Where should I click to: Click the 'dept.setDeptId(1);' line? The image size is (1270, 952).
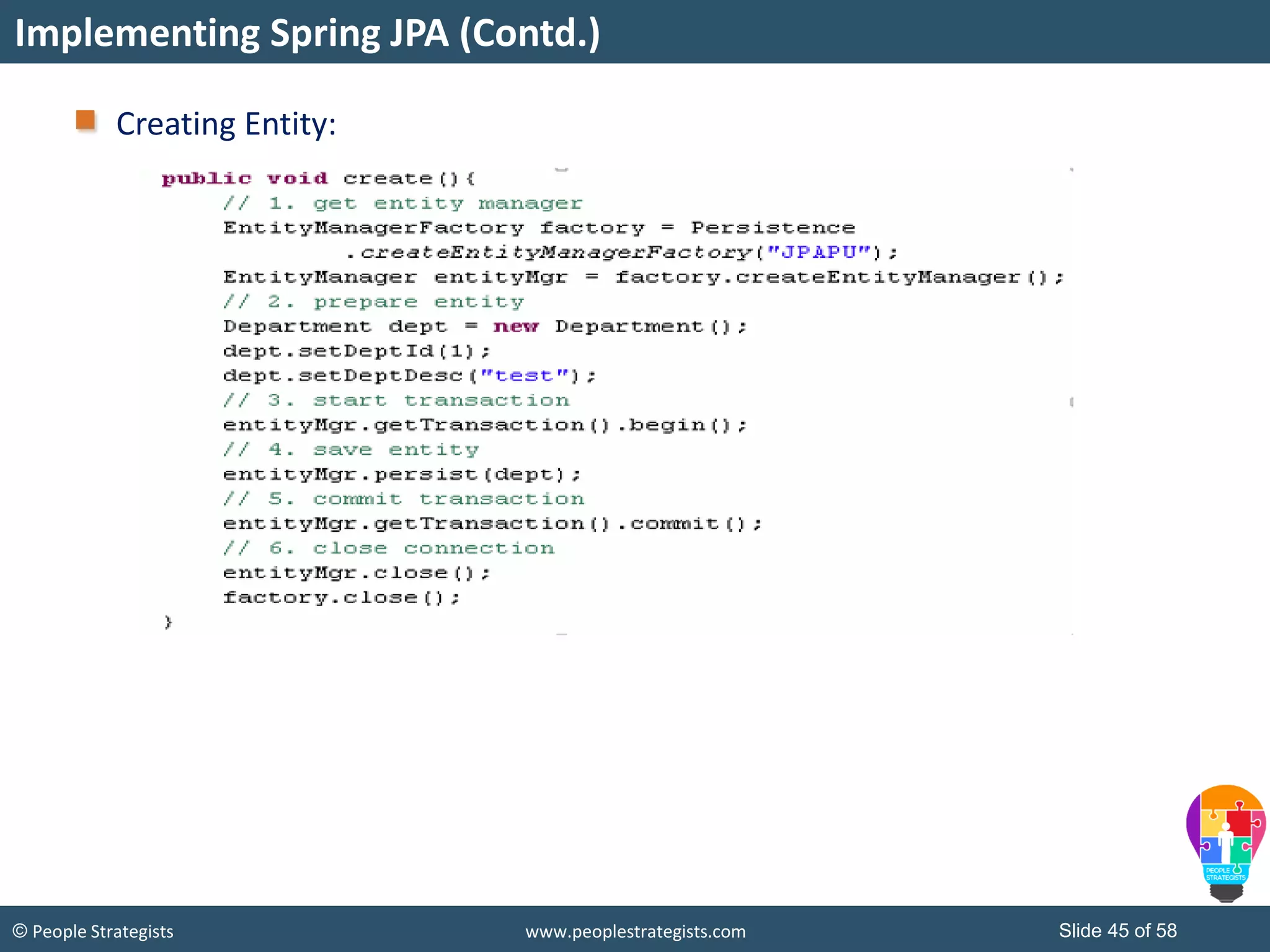[x=357, y=351]
